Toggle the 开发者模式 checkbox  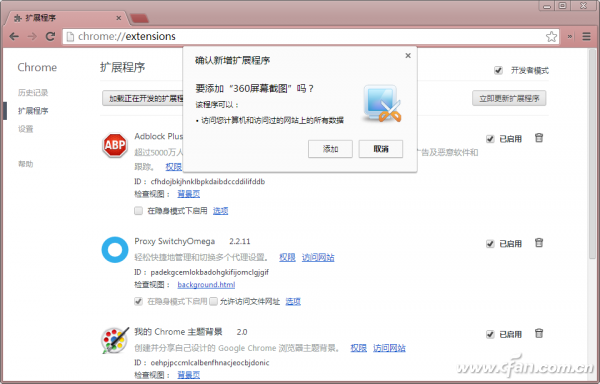tap(498, 70)
